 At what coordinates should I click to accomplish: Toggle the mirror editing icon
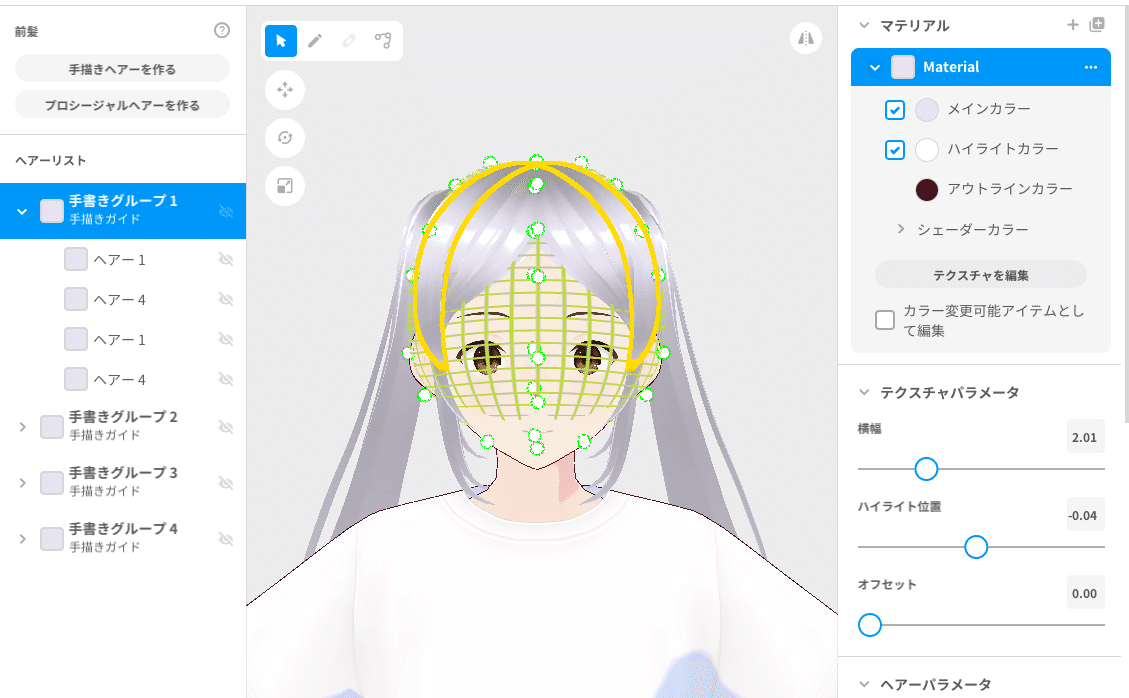pyautogui.click(x=806, y=38)
